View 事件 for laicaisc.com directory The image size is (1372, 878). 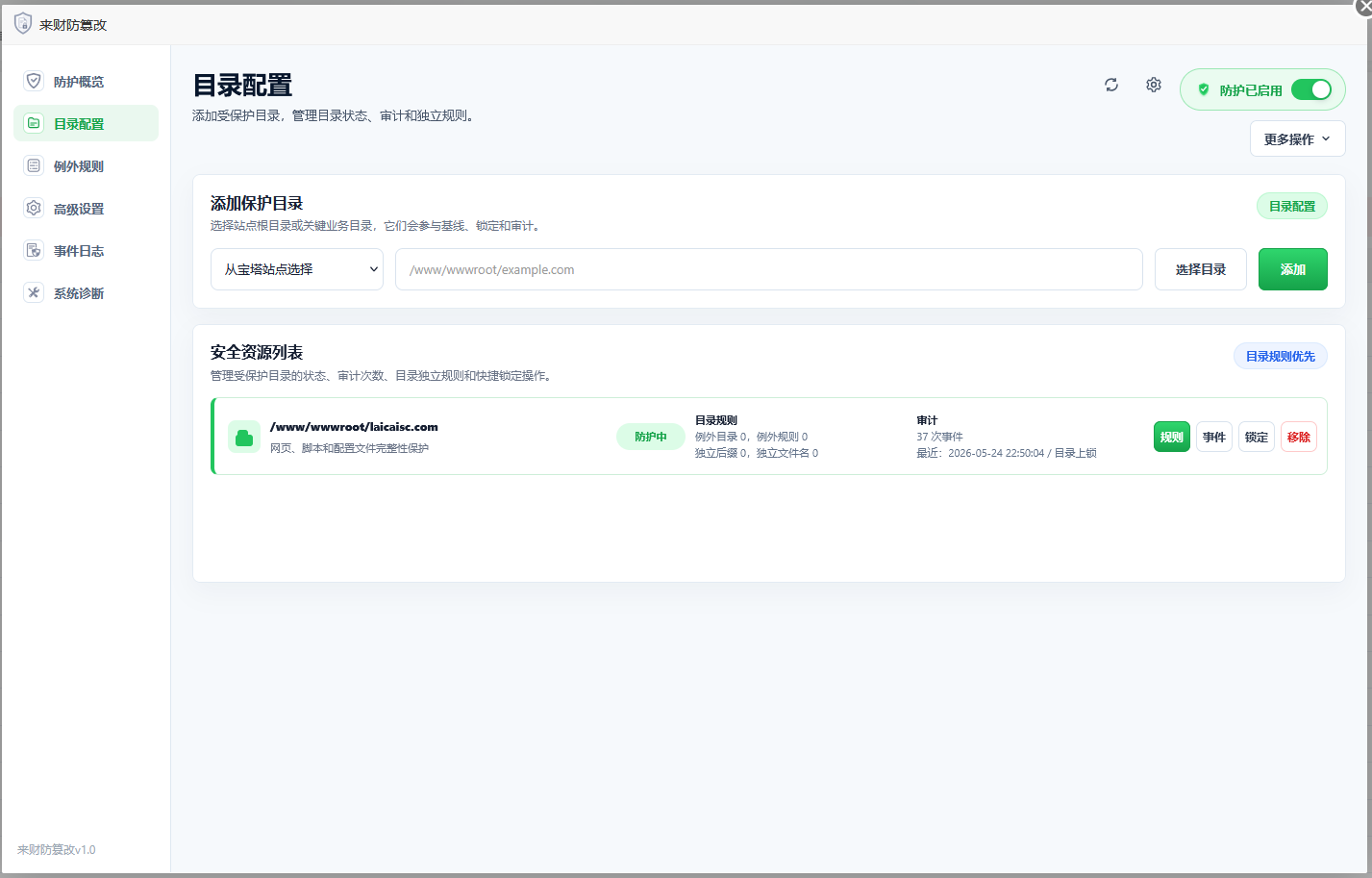tap(1213, 437)
